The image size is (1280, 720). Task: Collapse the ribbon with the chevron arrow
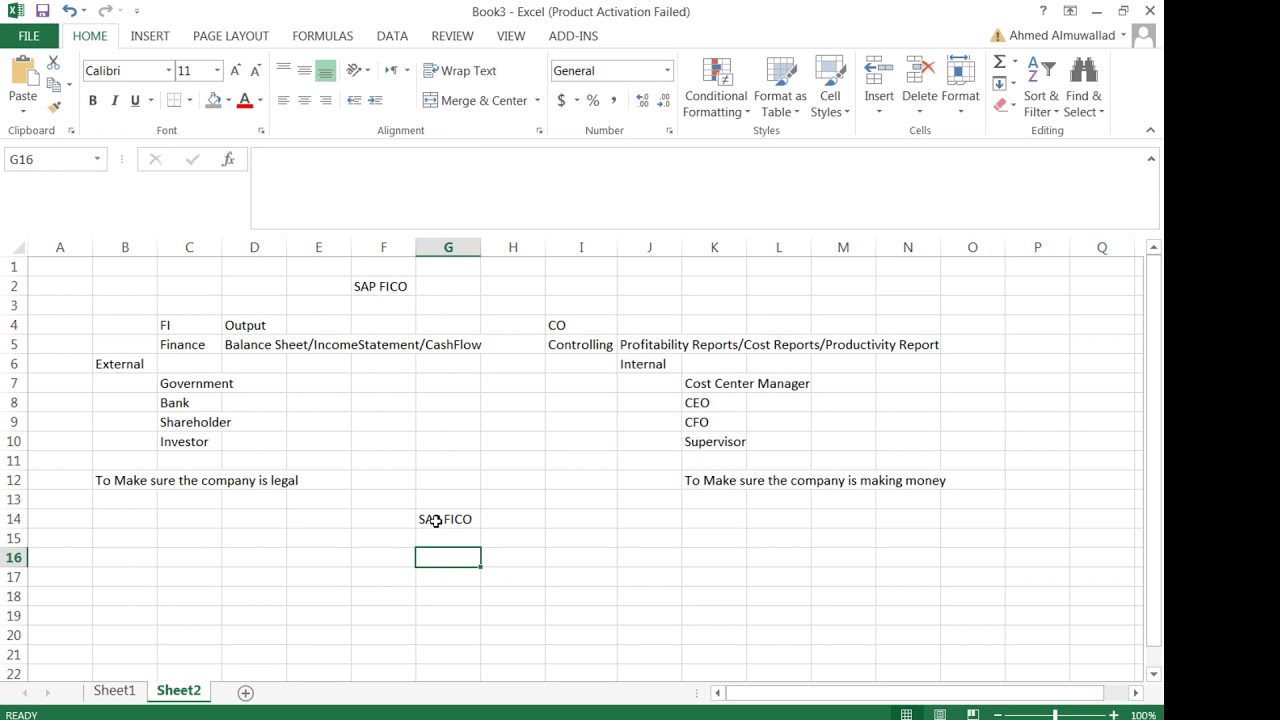1150,130
